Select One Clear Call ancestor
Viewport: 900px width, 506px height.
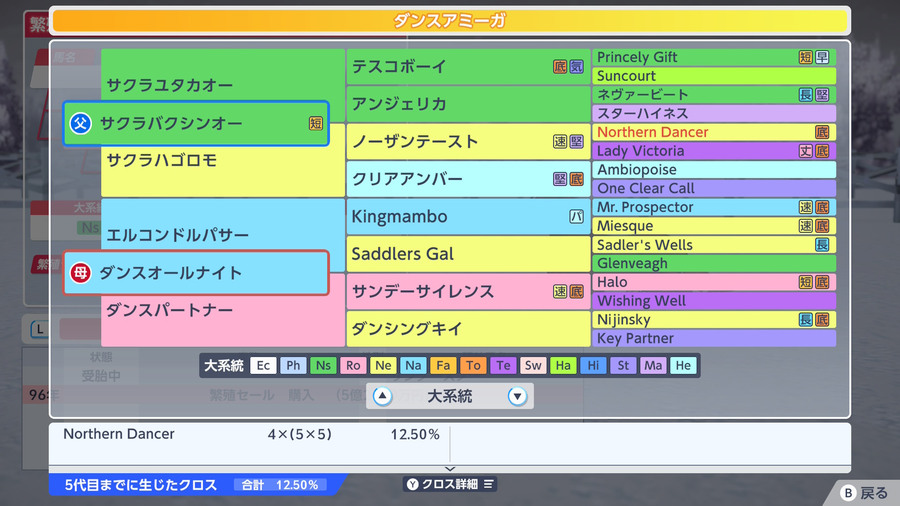[x=713, y=188]
